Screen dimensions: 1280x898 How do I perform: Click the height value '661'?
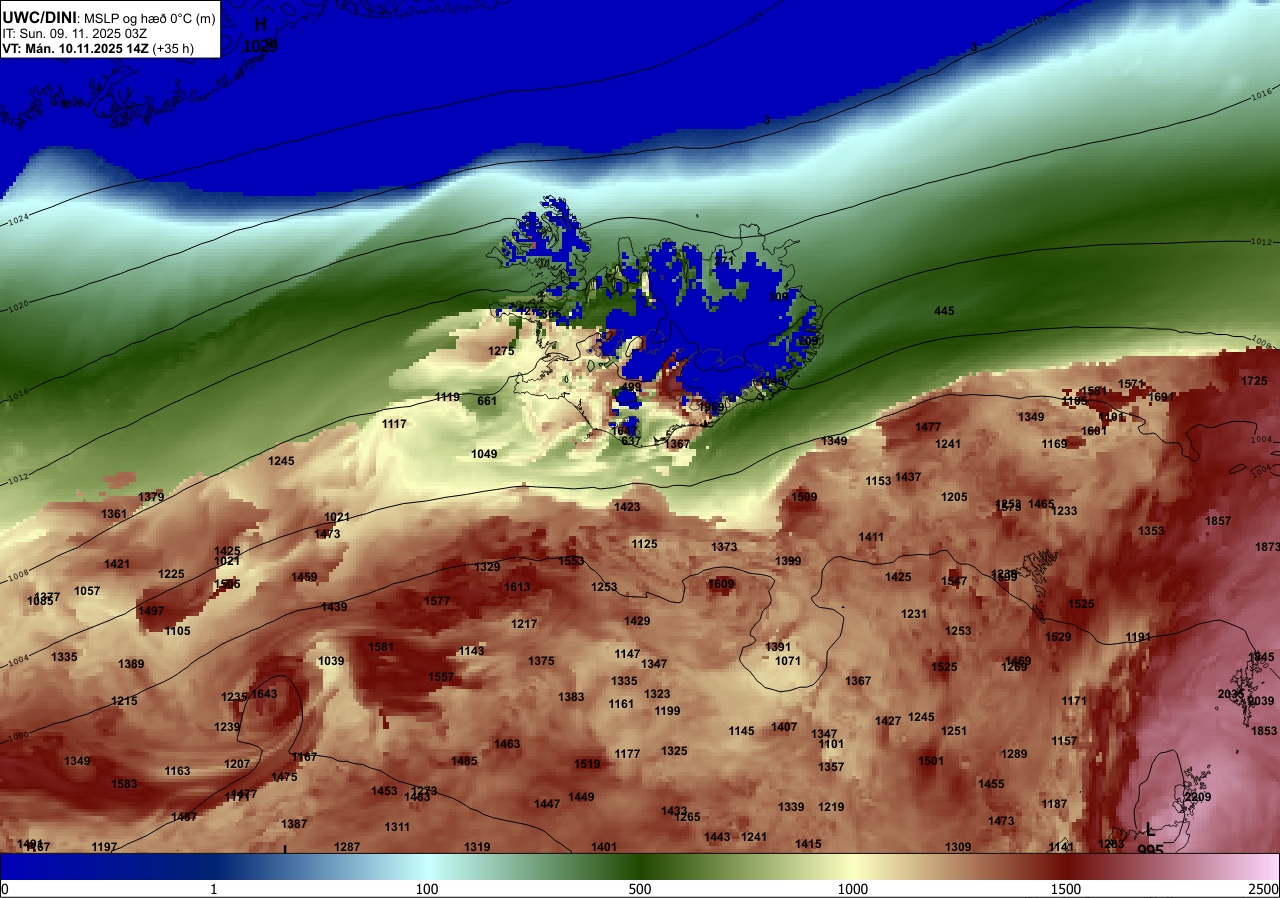coord(487,401)
